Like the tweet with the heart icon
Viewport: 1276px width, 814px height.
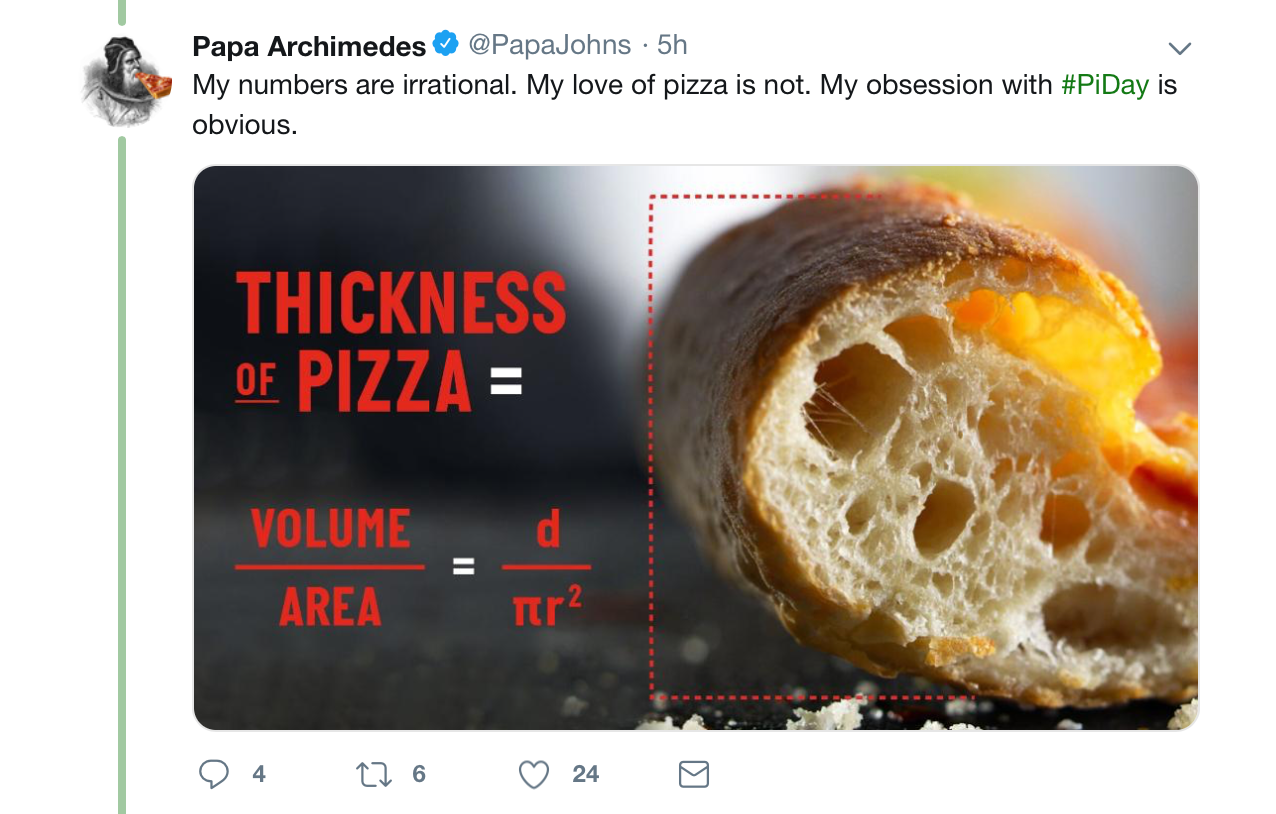coord(534,774)
